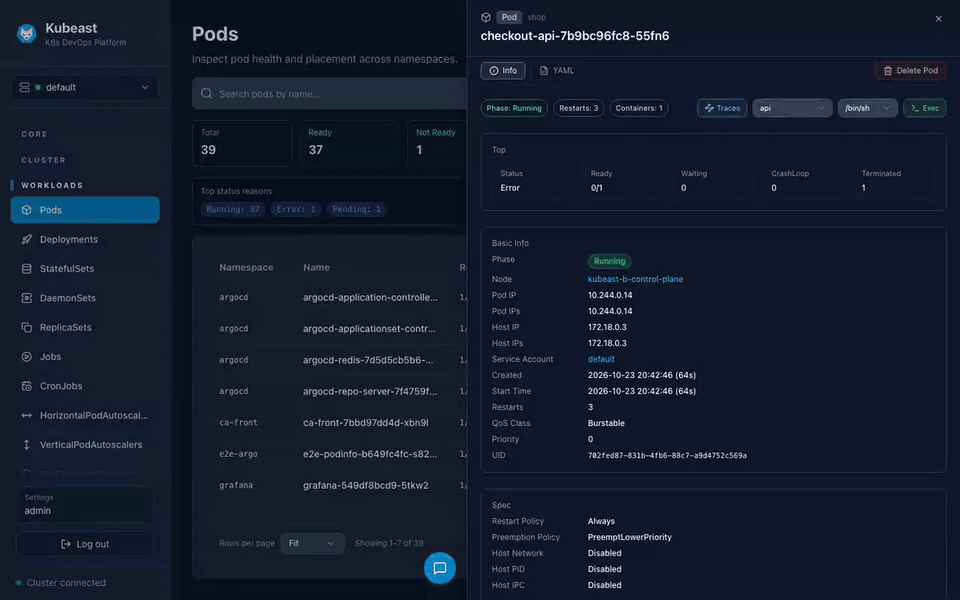This screenshot has width=960, height=600.
Task: Click the Containers: 1 badge
Action: pos(639,108)
